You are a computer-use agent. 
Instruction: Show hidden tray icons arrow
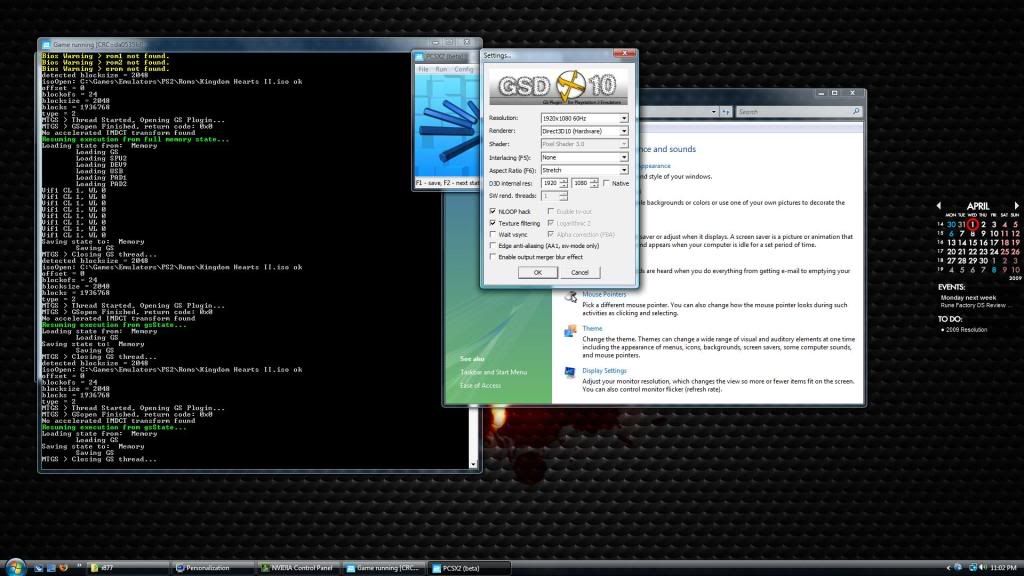coord(948,568)
